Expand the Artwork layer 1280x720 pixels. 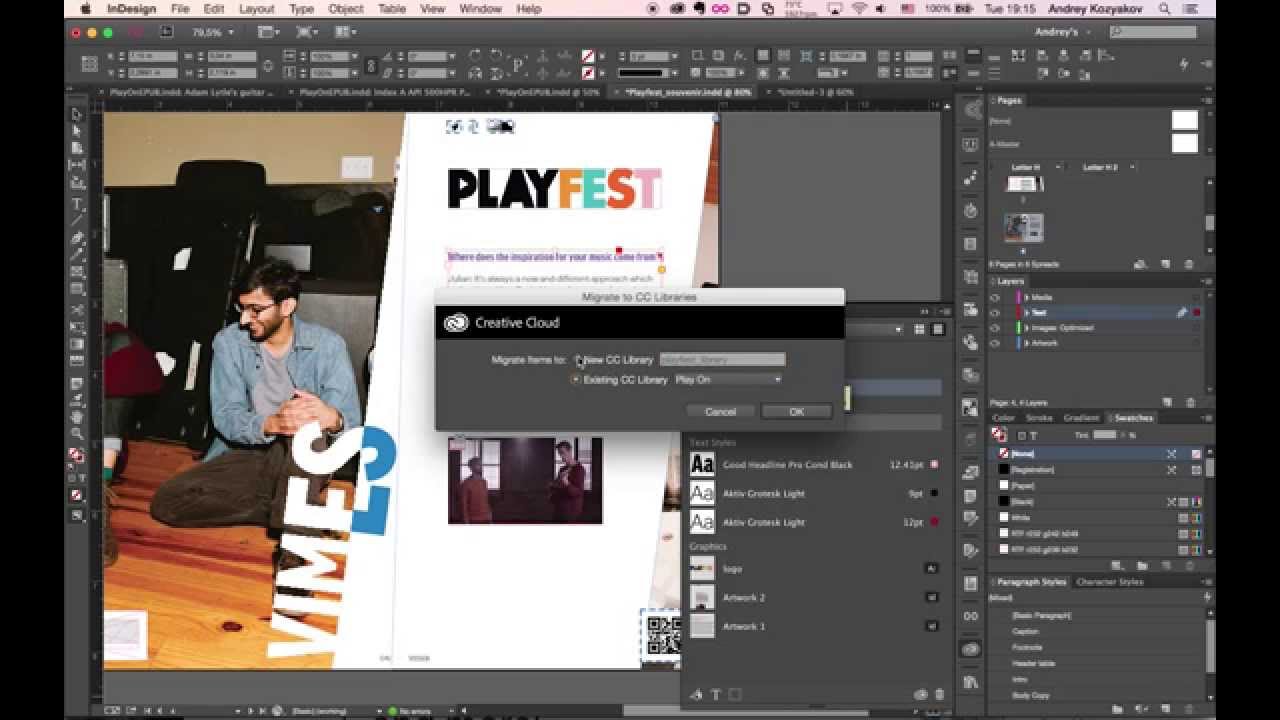(x=1027, y=343)
